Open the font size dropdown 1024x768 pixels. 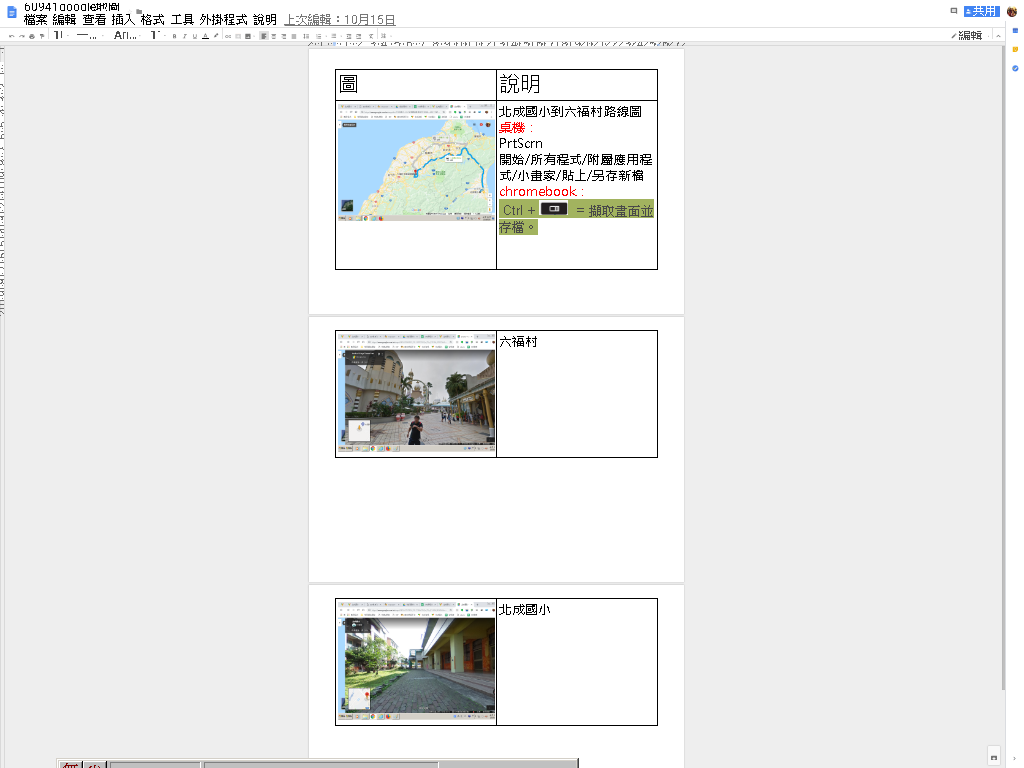pyautogui.click(x=157, y=35)
